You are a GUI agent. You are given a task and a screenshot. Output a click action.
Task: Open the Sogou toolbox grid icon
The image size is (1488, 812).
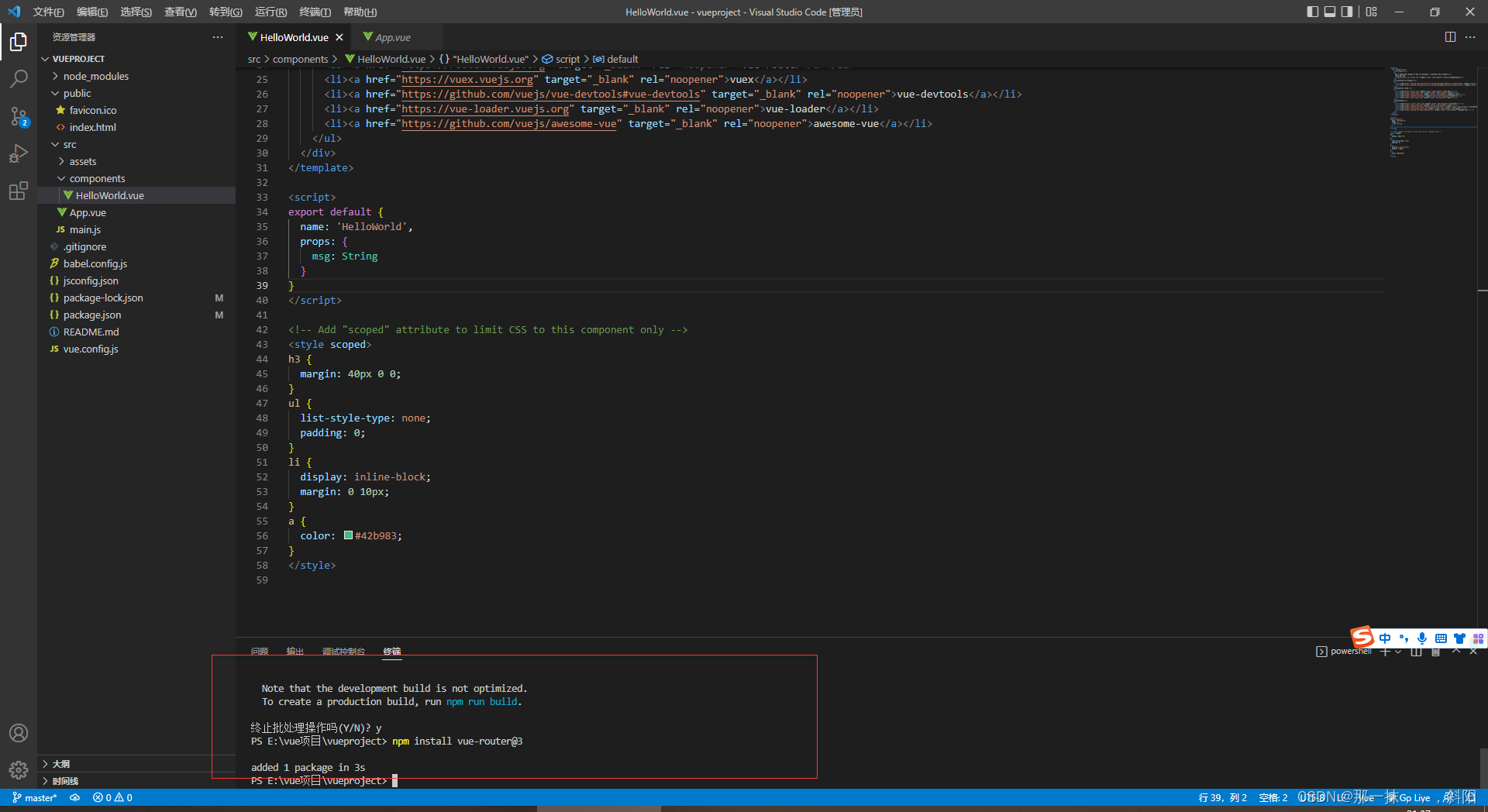click(1478, 638)
